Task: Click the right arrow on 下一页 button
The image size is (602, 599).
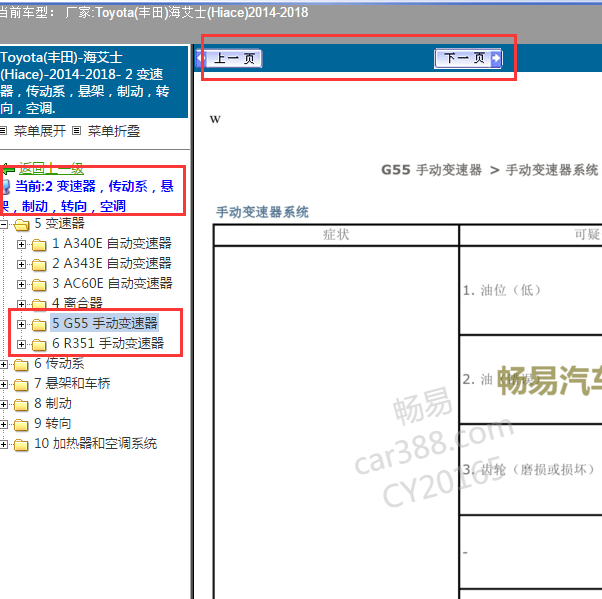Action: 496,59
